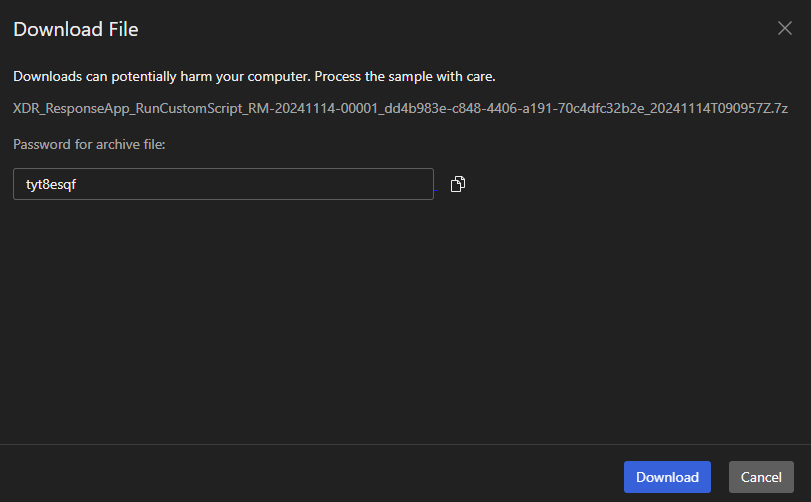Click the header area right of the title

tap(450, 29)
